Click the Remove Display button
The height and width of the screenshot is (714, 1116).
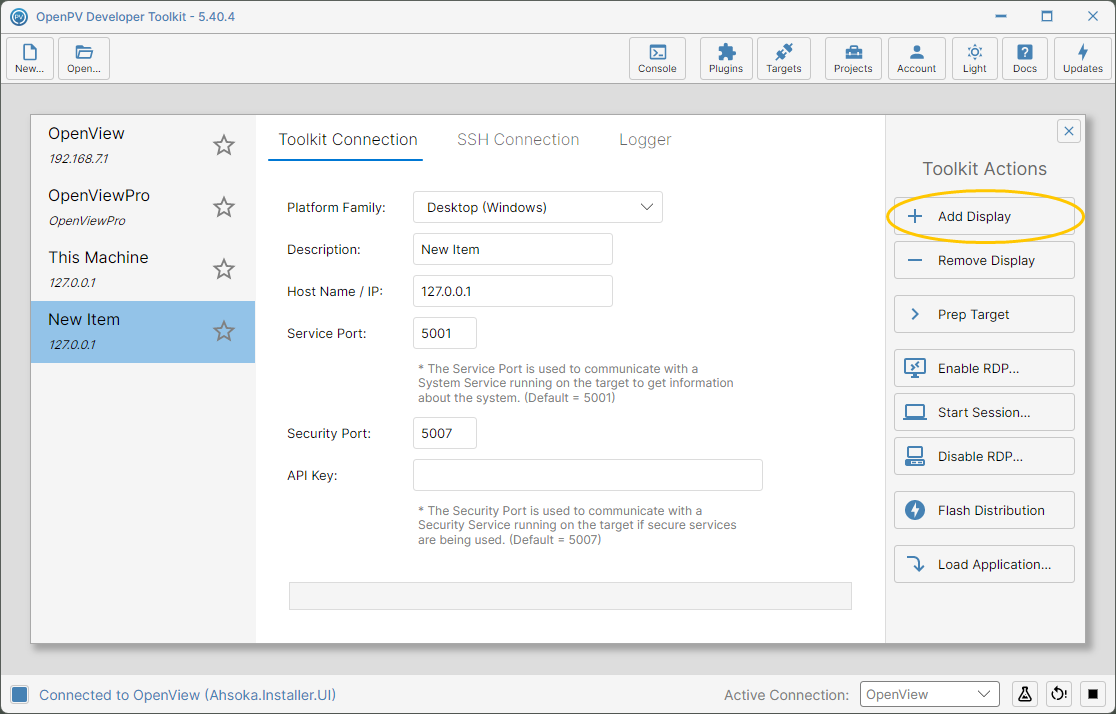click(x=984, y=261)
